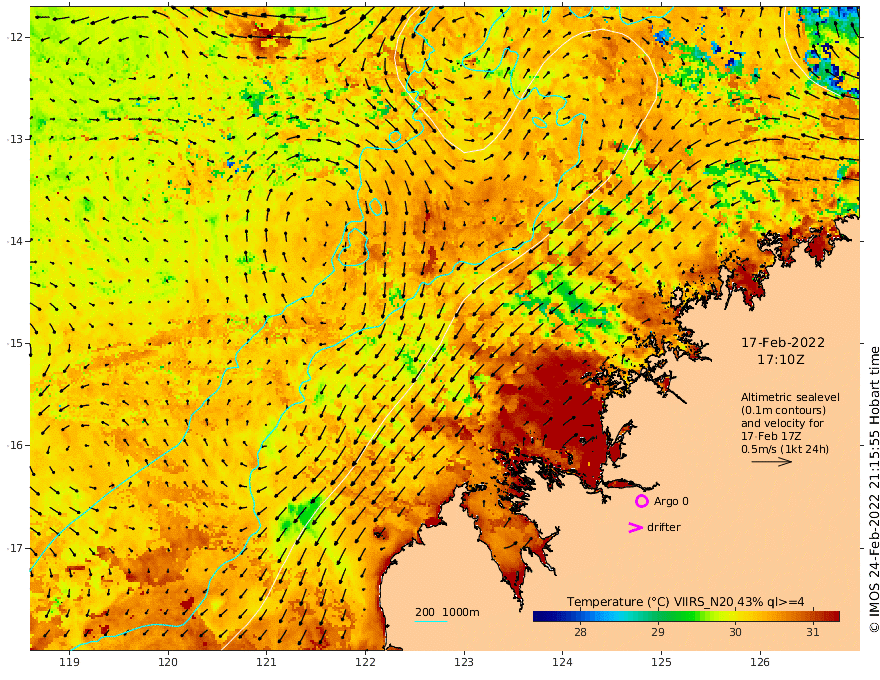This screenshot has width=880, height=680.
Task: Click the magenta Argo circle legend marker
Action: (641, 501)
